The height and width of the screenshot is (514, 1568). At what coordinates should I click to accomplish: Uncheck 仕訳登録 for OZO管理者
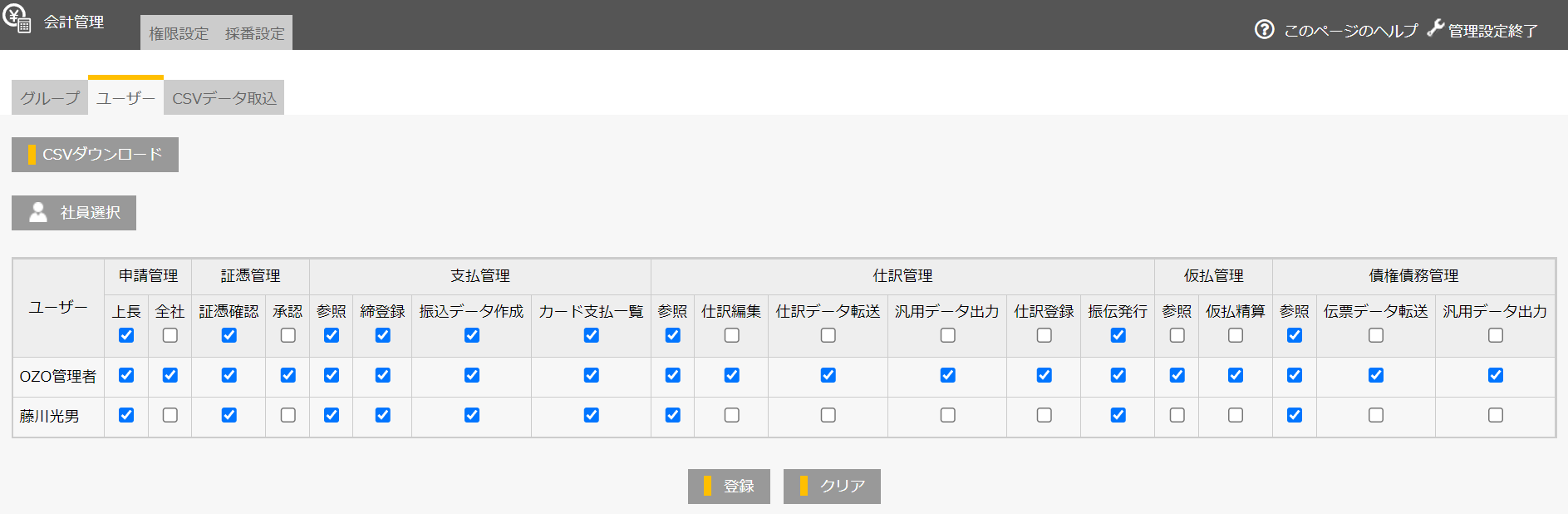coord(1044,375)
